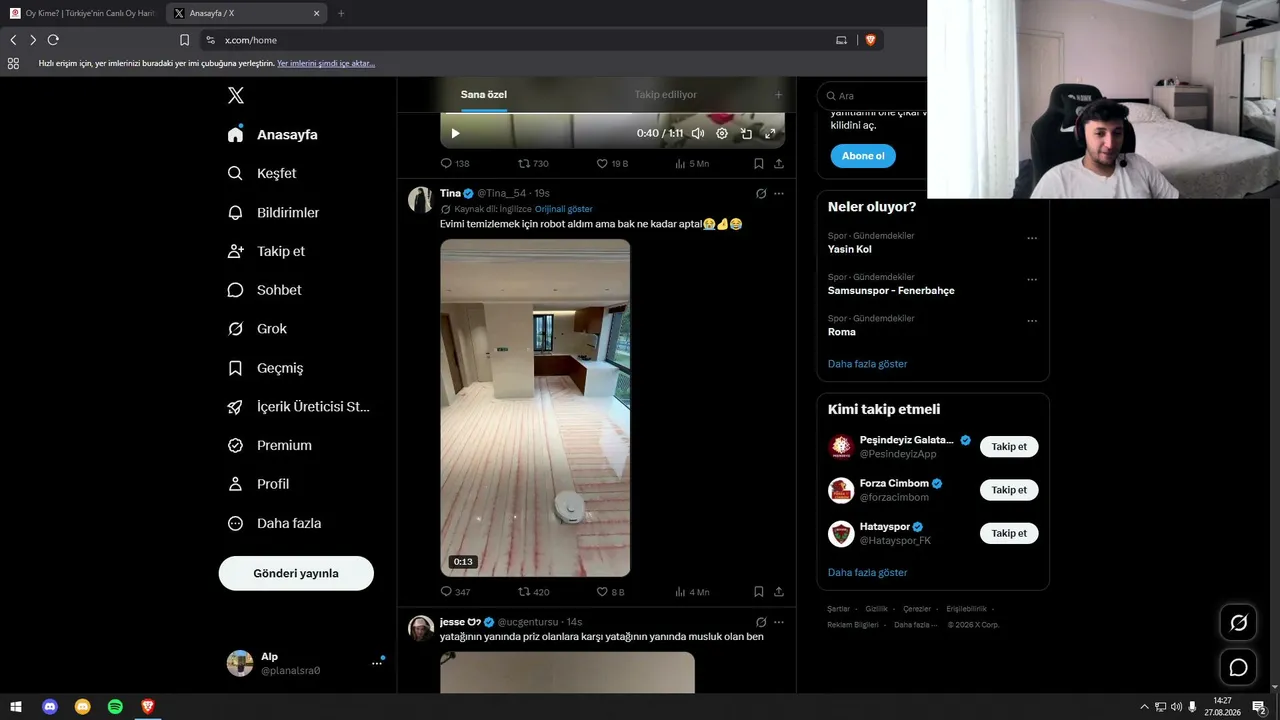Bookmark this page icon in address bar
The image size is (1280, 720).
[x=184, y=40]
